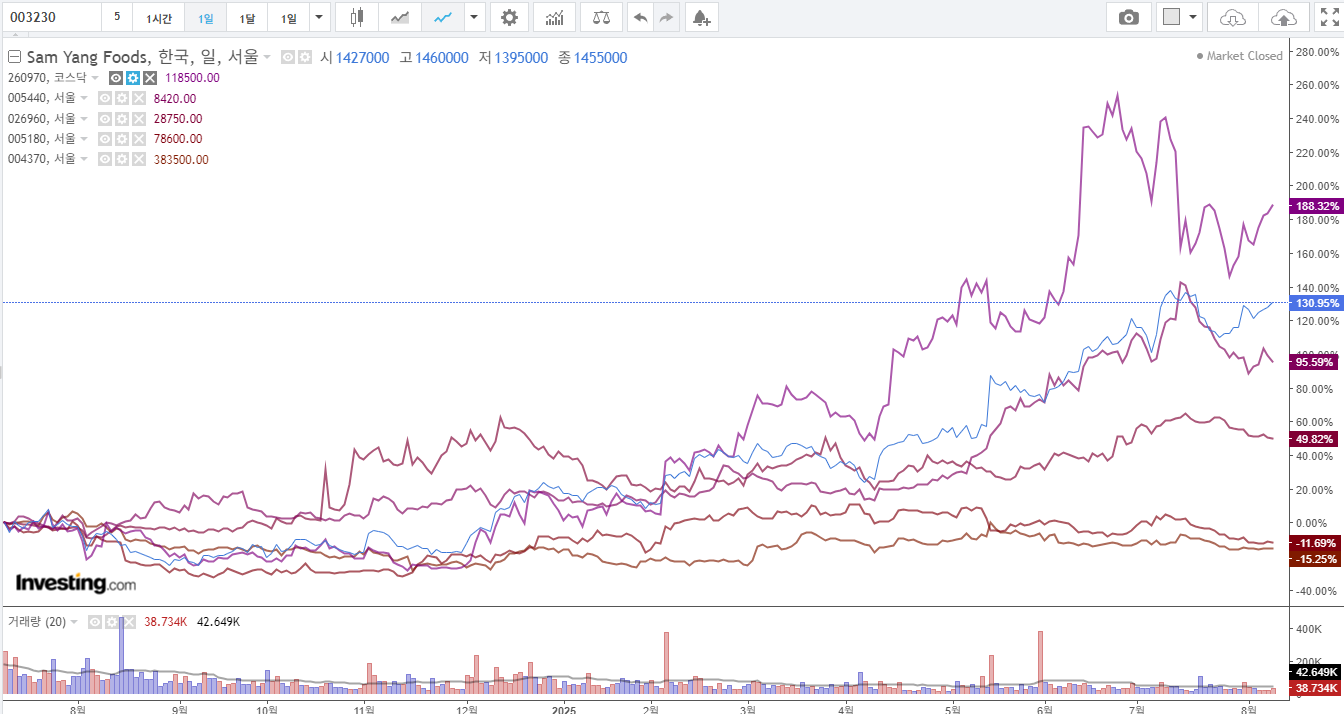Open Sam Yang Foods title dropdown arrow
Image resolution: width=1344 pixels, height=714 pixels.
coord(268,58)
